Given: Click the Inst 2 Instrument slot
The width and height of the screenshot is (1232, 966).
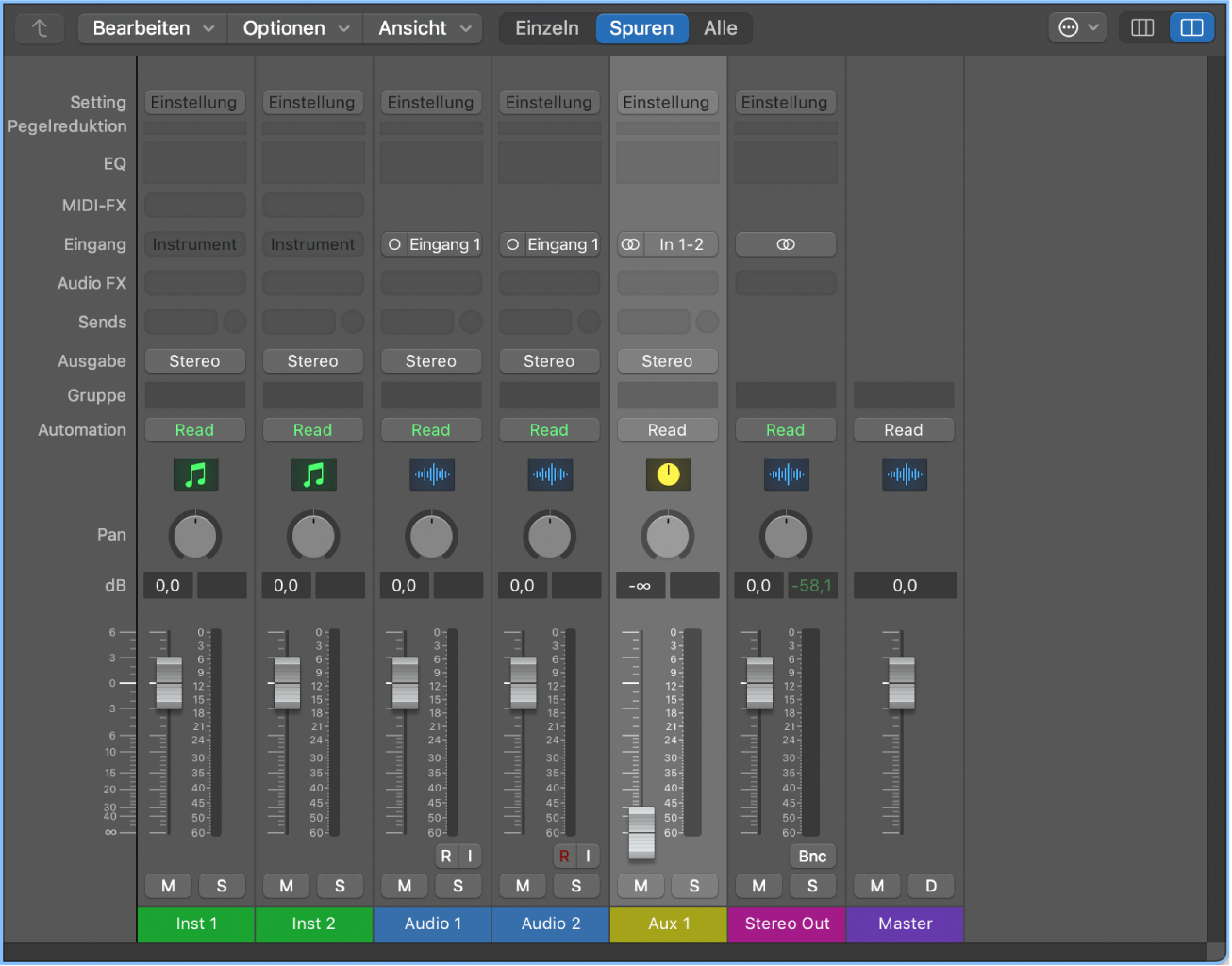Looking at the screenshot, I should click(313, 244).
